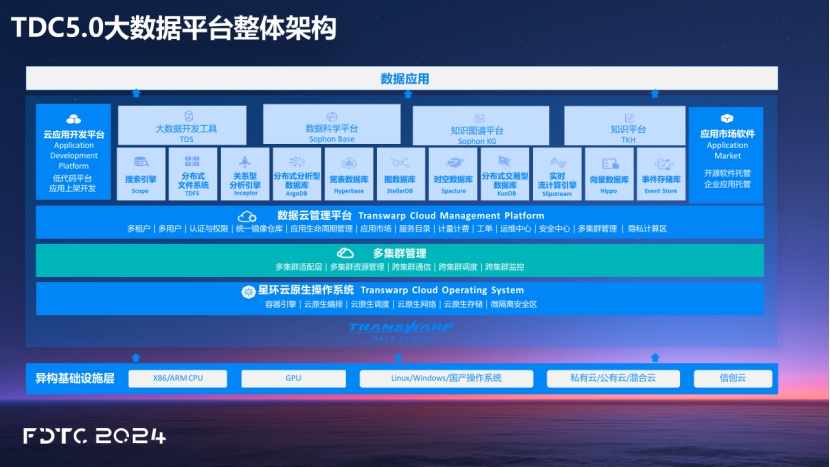Click the 数据应用 top bar

pos(402,78)
